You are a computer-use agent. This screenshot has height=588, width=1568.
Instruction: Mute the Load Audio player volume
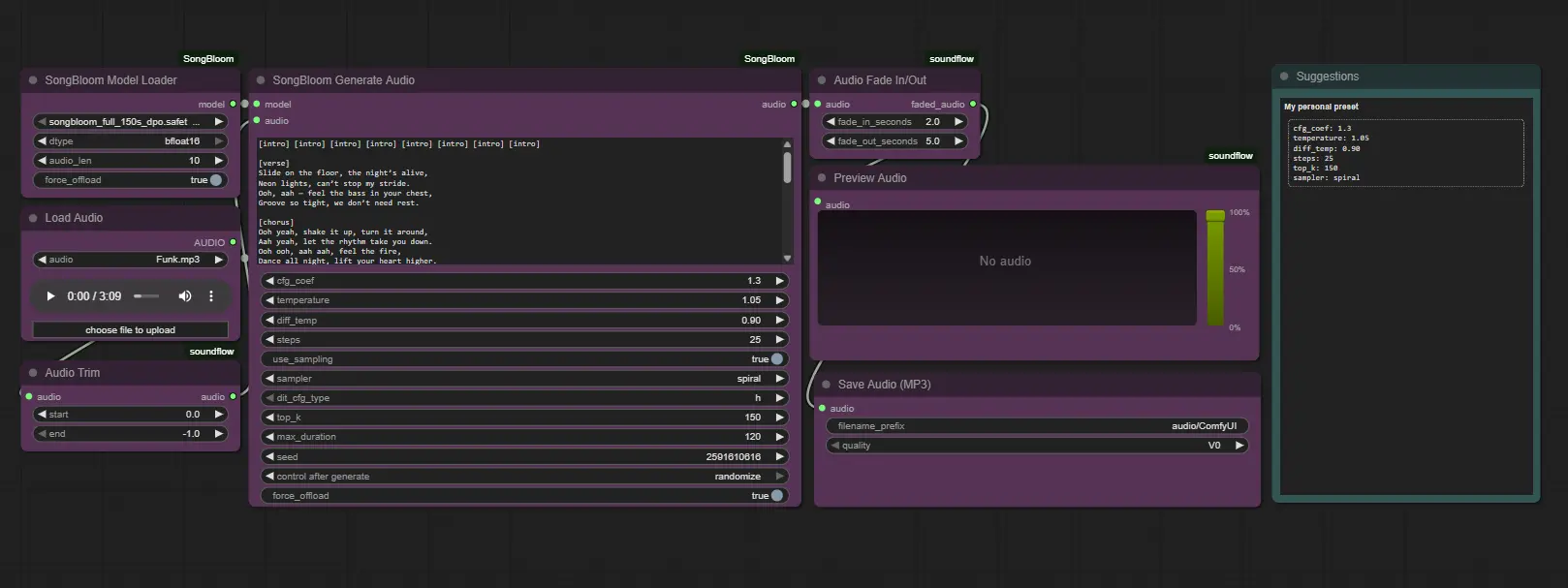(x=184, y=296)
